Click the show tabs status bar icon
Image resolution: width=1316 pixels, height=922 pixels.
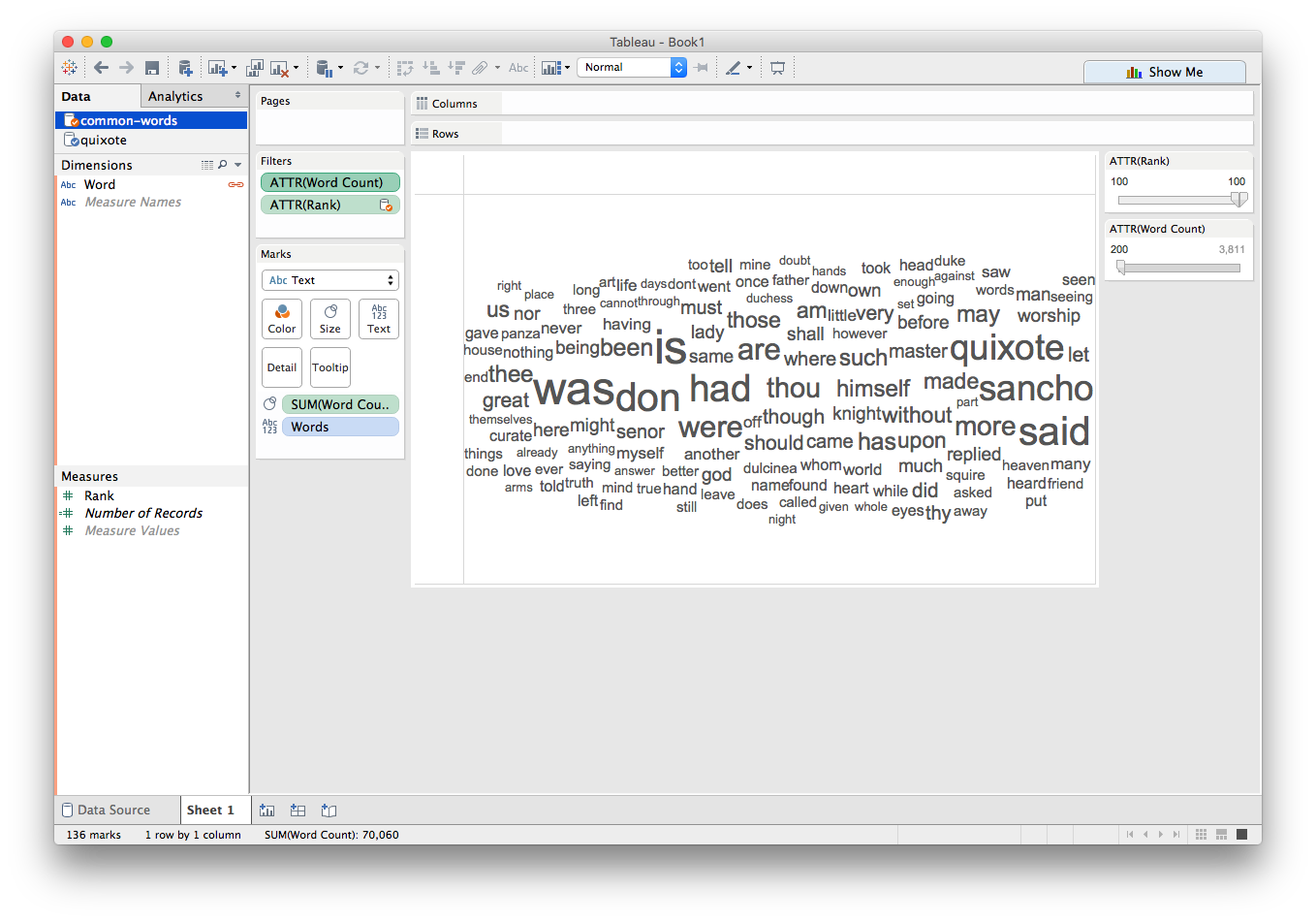(1242, 835)
